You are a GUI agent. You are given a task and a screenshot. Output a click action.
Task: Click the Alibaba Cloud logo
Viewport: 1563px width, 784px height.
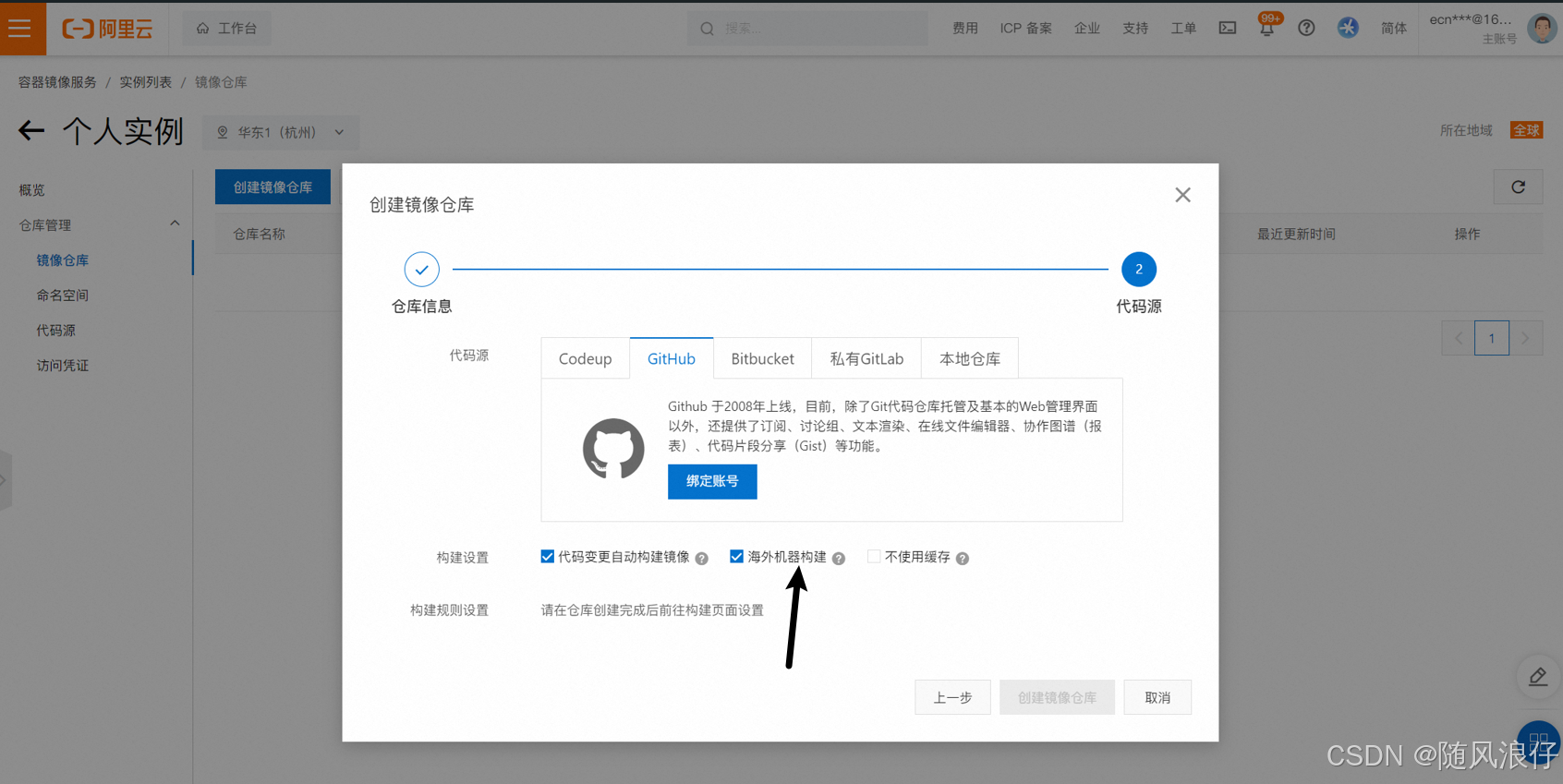(x=107, y=29)
